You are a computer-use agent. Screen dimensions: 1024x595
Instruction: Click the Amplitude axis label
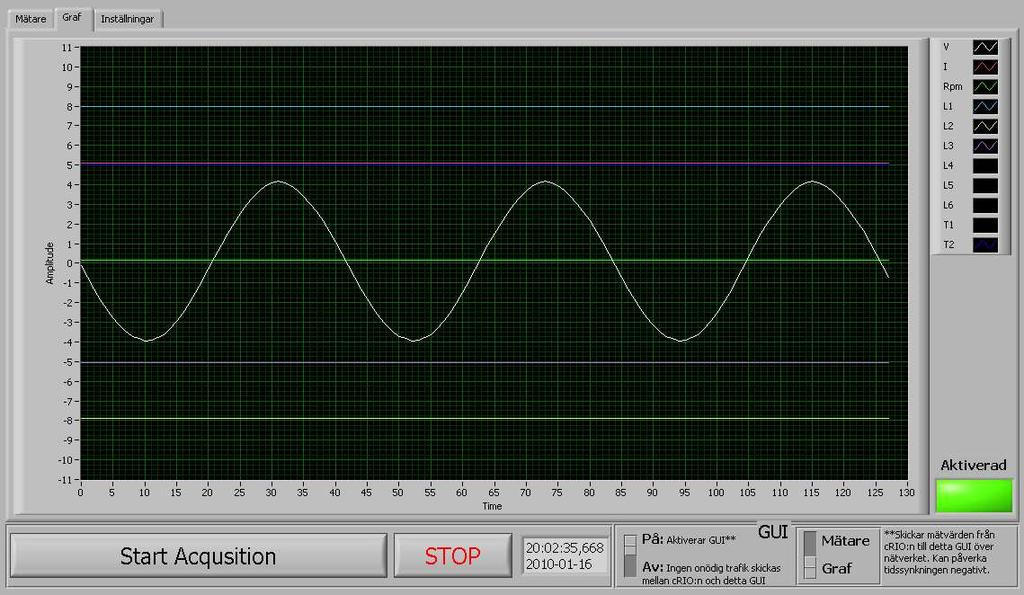(50, 263)
